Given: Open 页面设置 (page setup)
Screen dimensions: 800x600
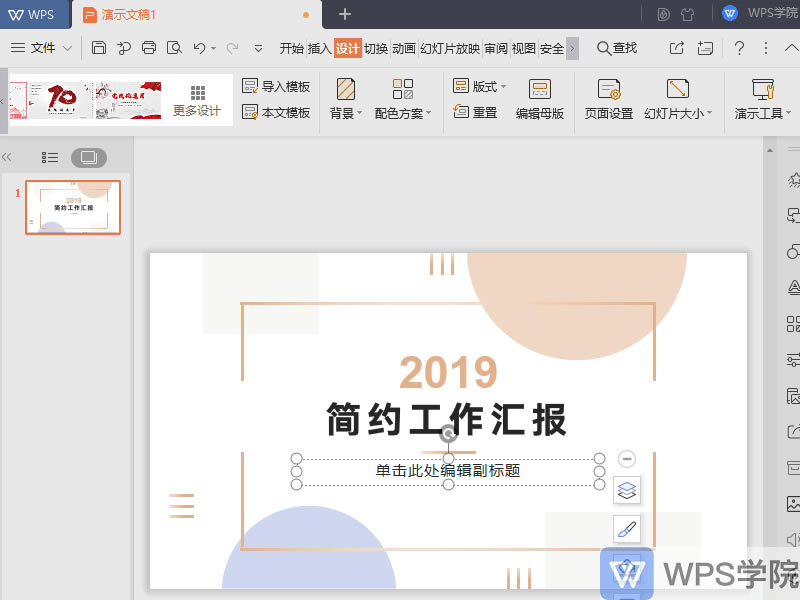Looking at the screenshot, I should tap(607, 99).
